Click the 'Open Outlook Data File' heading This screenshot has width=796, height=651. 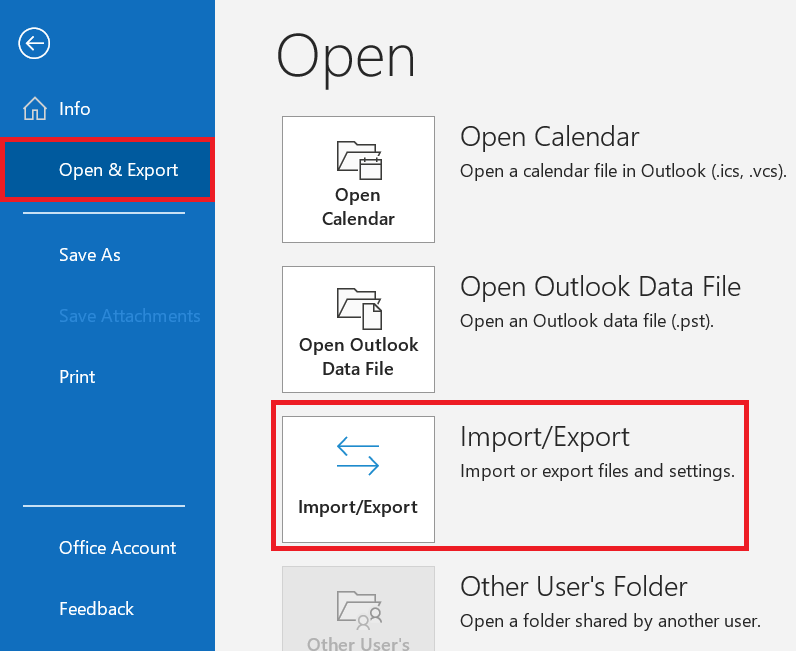click(600, 287)
